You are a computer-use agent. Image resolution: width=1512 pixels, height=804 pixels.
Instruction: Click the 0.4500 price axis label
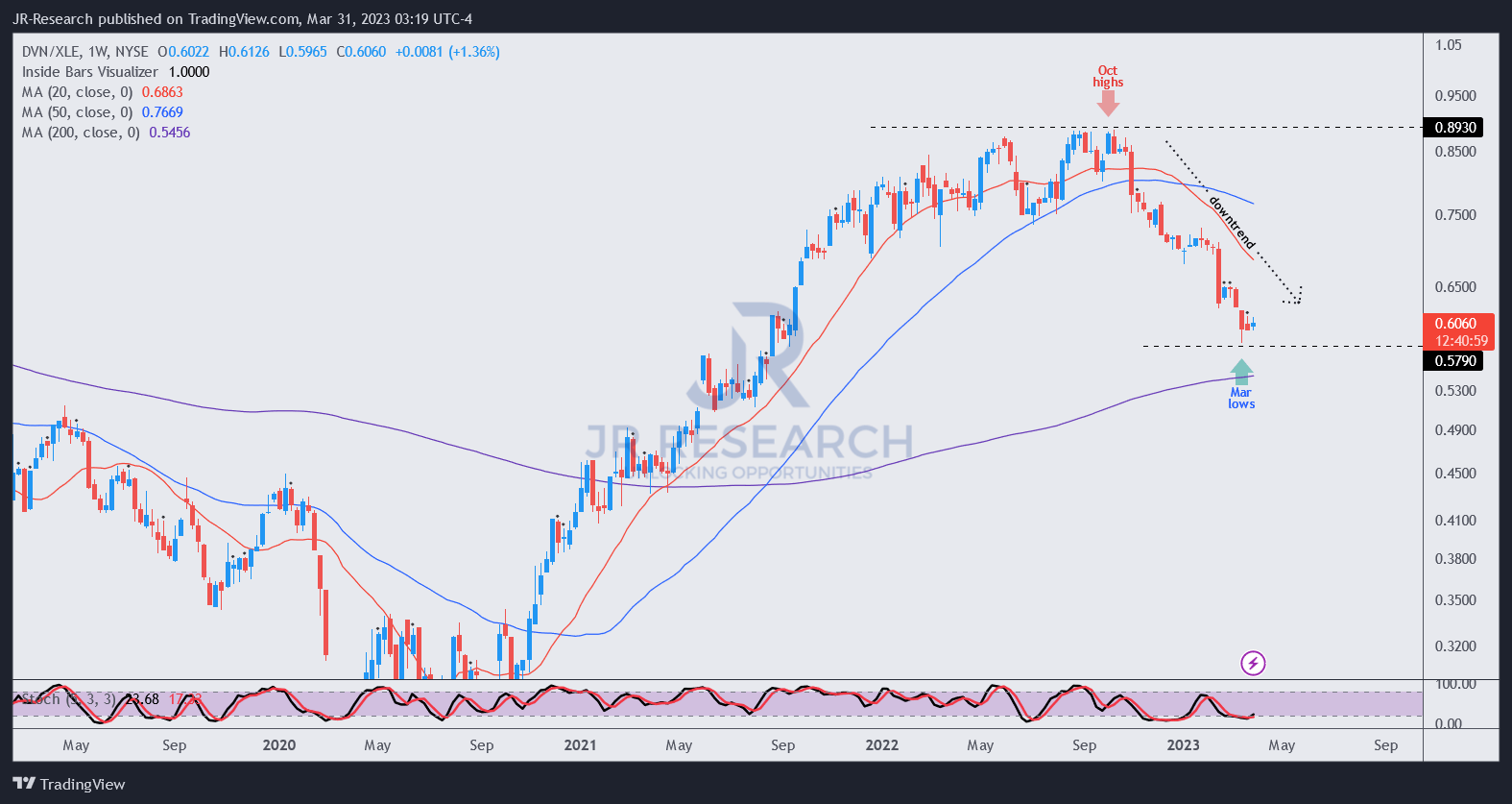pyautogui.click(x=1455, y=474)
